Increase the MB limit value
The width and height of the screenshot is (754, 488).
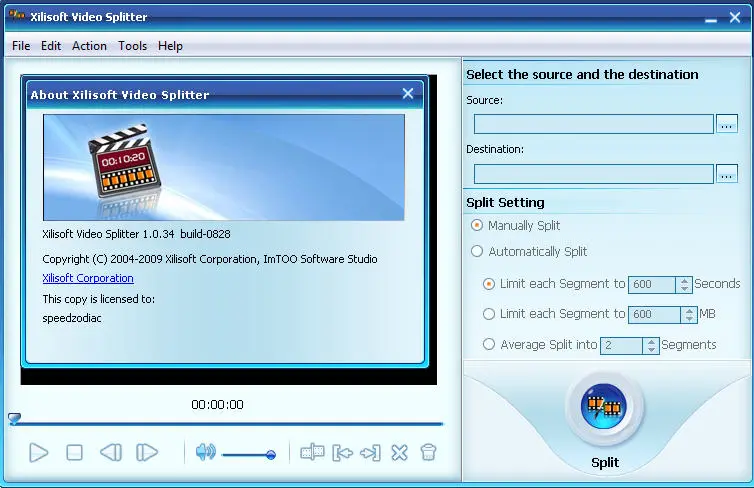tap(689, 311)
